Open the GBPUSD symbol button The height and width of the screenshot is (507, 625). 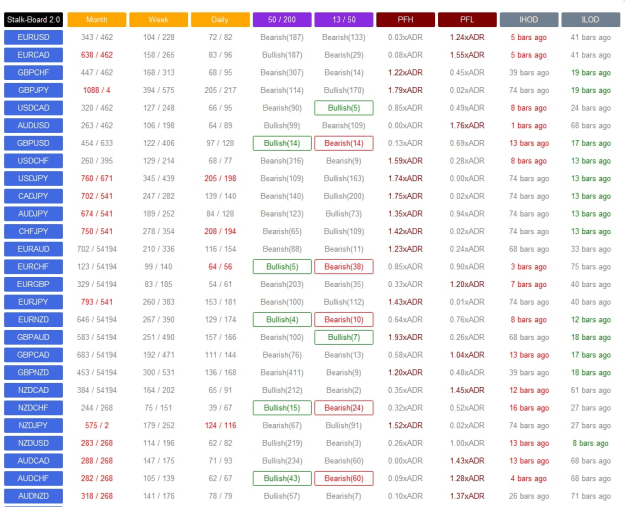click(x=33, y=143)
